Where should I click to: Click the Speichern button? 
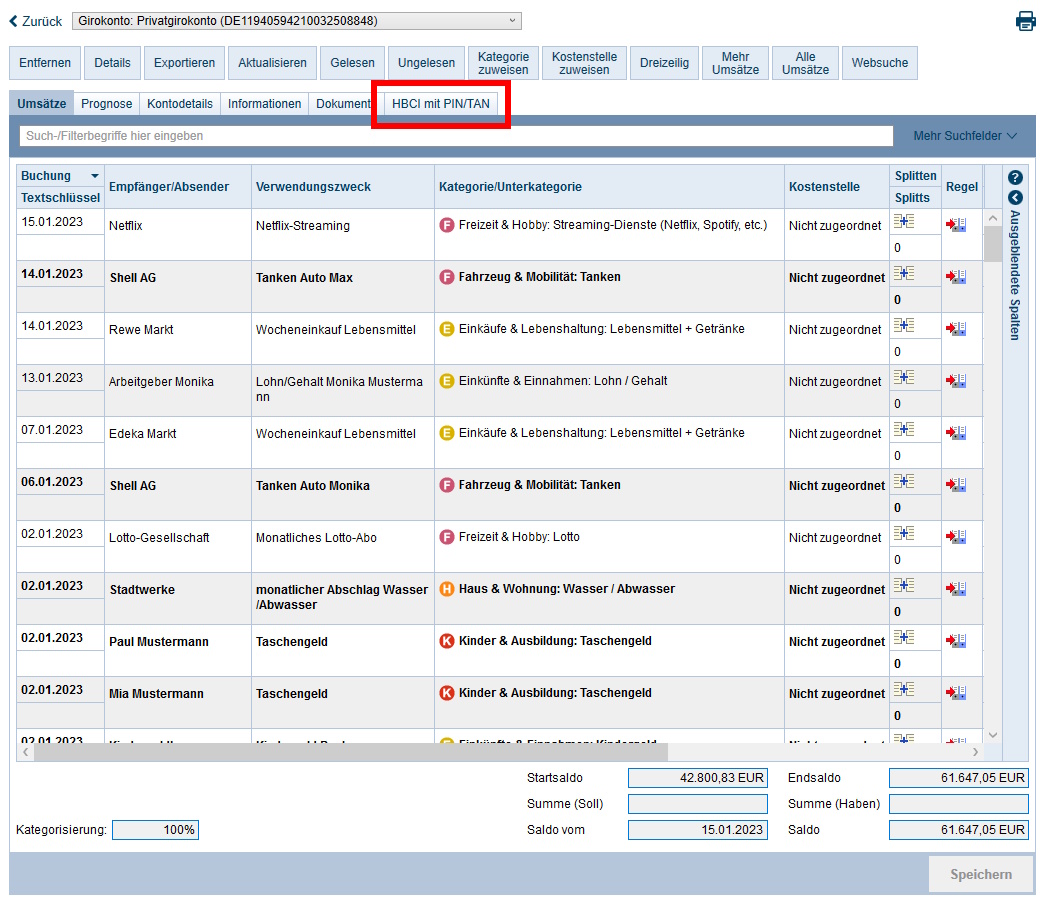coord(981,874)
